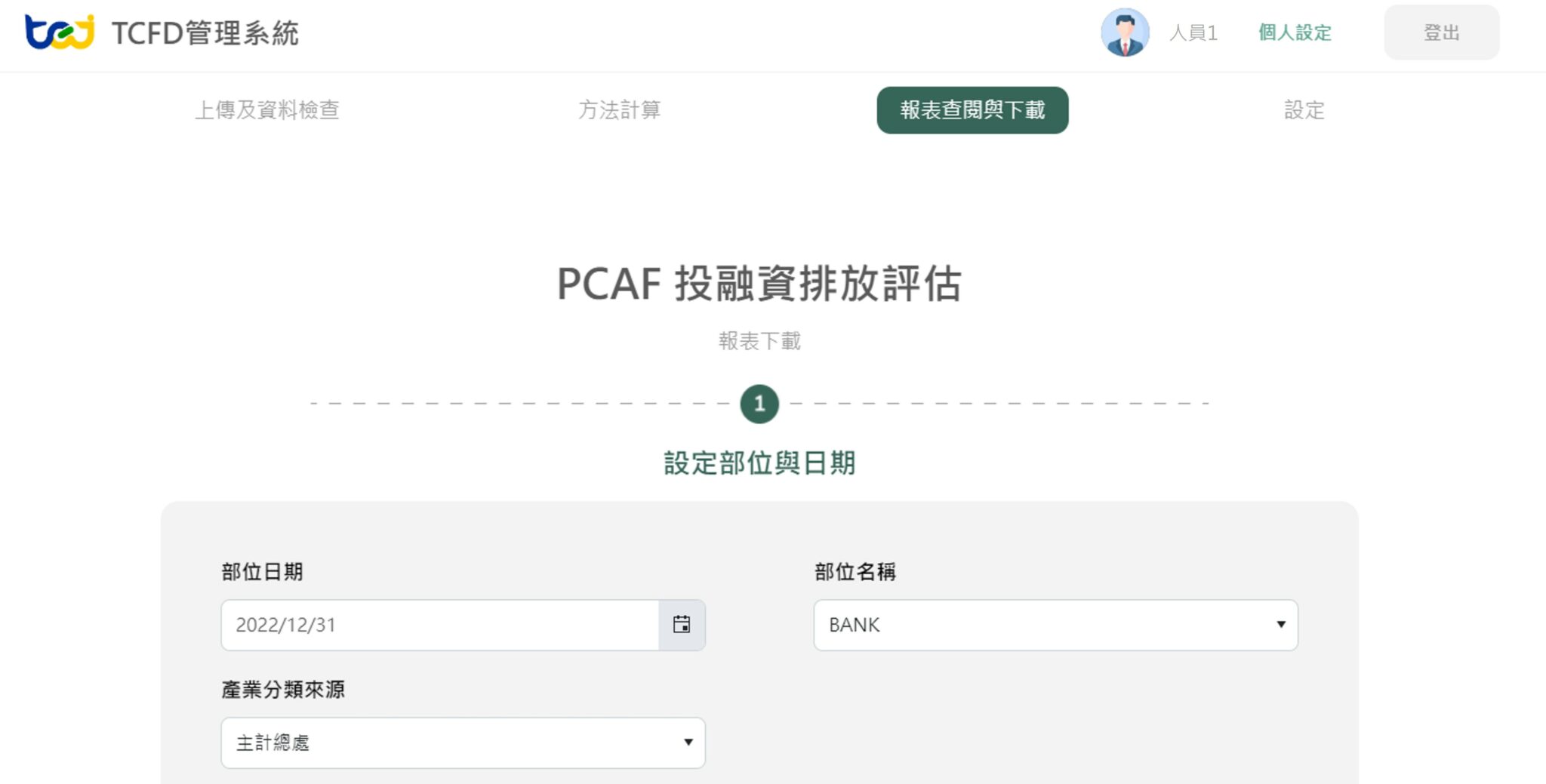This screenshot has width=1546, height=784.
Task: Click the TCFD管理系統 title text
Action: click(205, 33)
